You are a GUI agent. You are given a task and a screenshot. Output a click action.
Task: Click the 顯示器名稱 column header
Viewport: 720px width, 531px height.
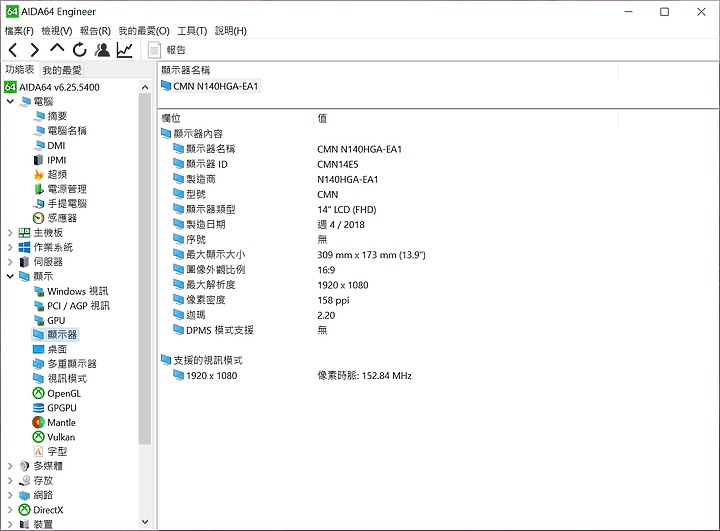186,70
